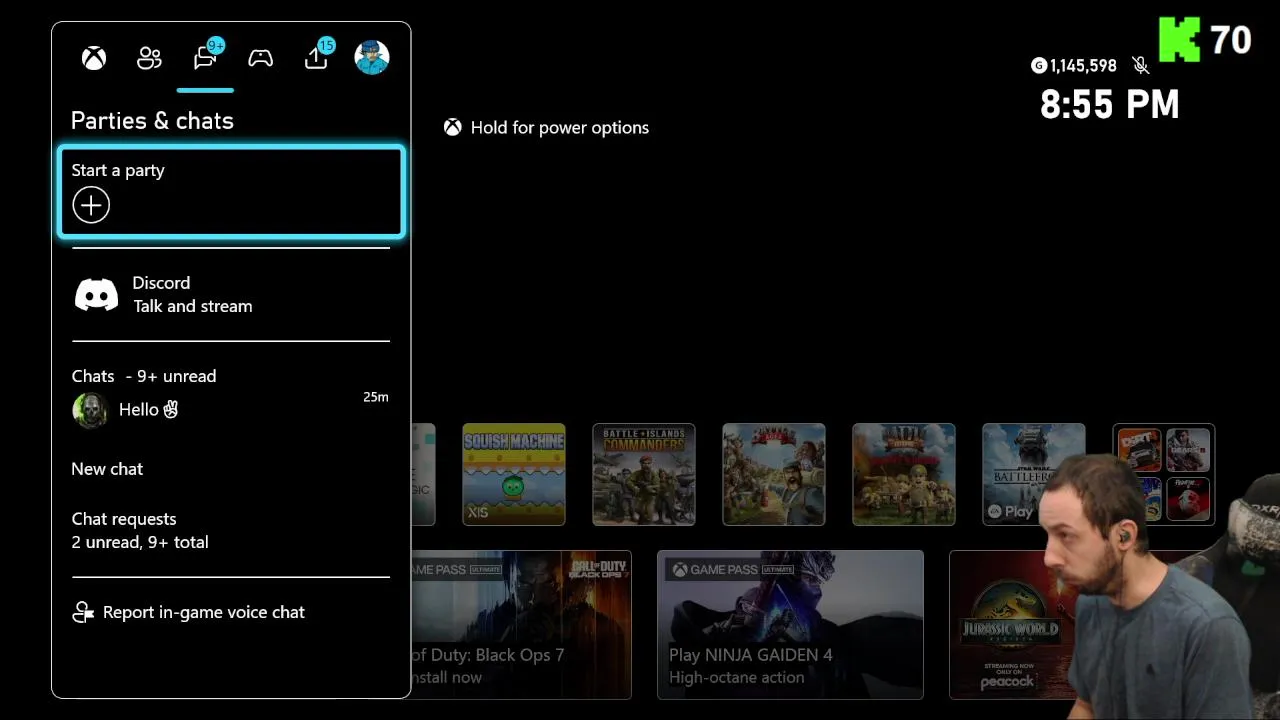Select the Parties & chats tab icon

tap(205, 58)
